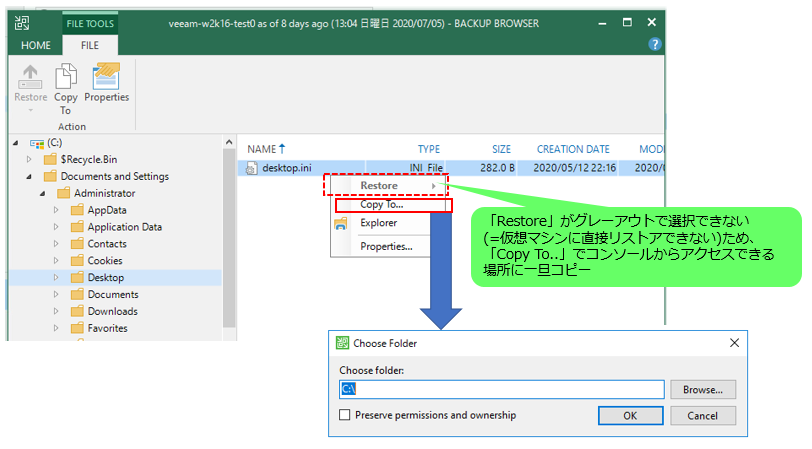Select Documents and Settings in tree
Viewport: 812px width, 449px height.
click(x=114, y=177)
